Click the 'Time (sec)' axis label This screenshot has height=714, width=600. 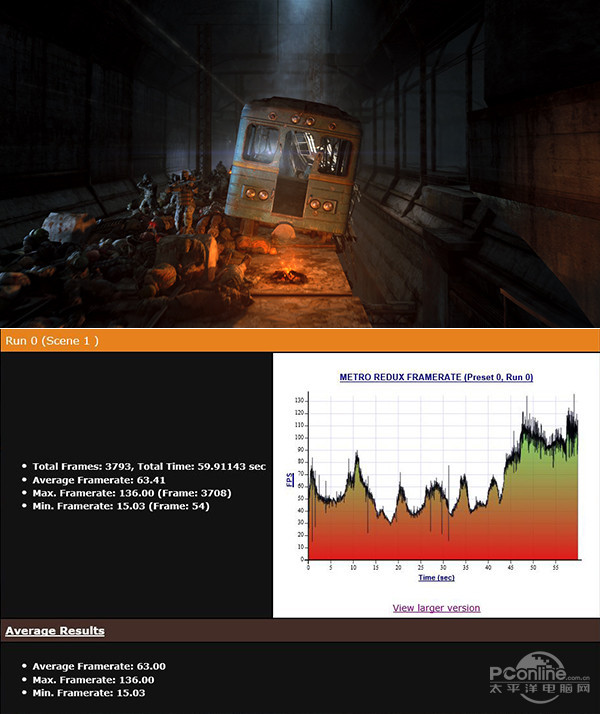coord(436,577)
